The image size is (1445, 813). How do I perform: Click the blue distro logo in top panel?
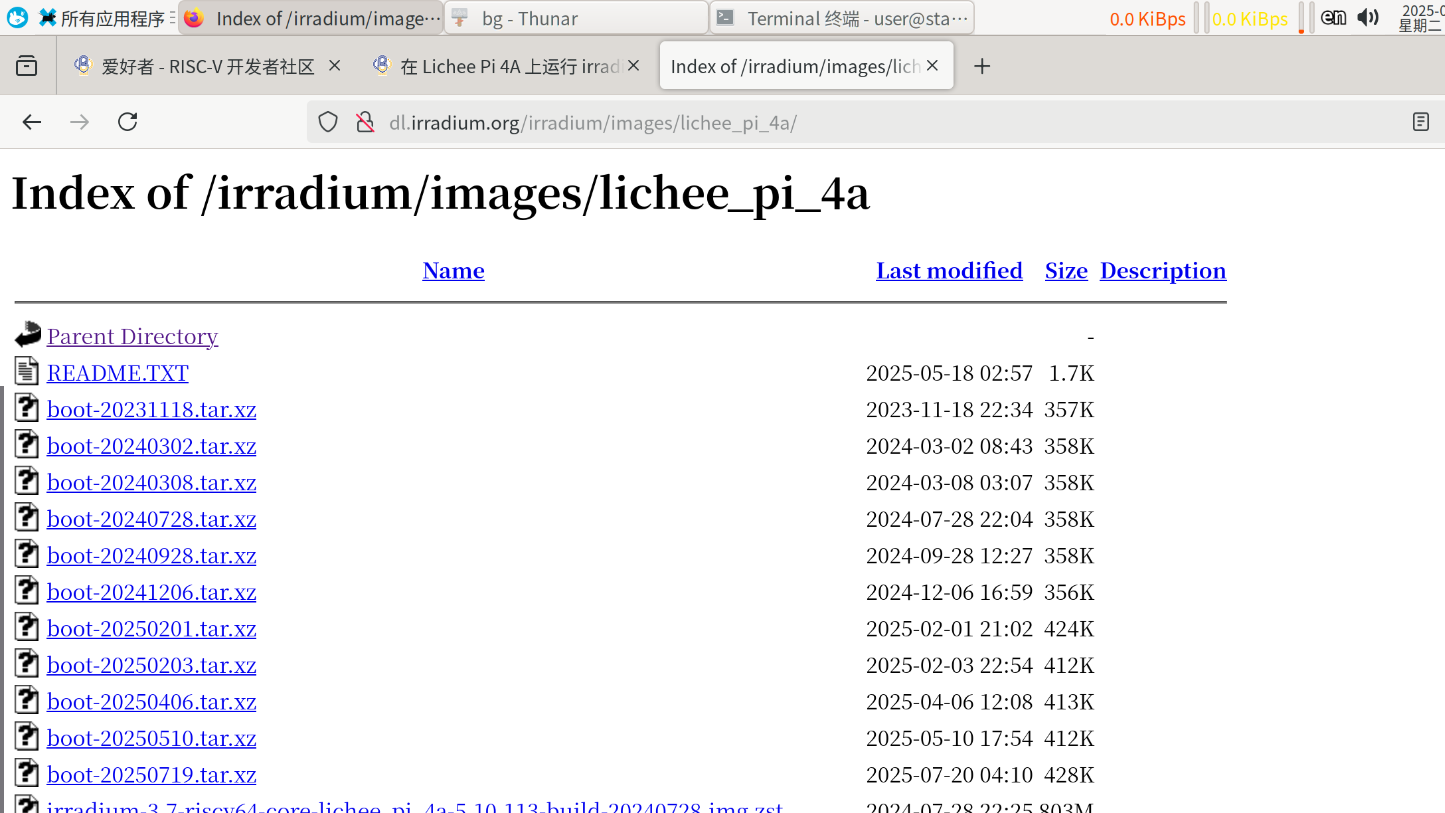coord(17,17)
